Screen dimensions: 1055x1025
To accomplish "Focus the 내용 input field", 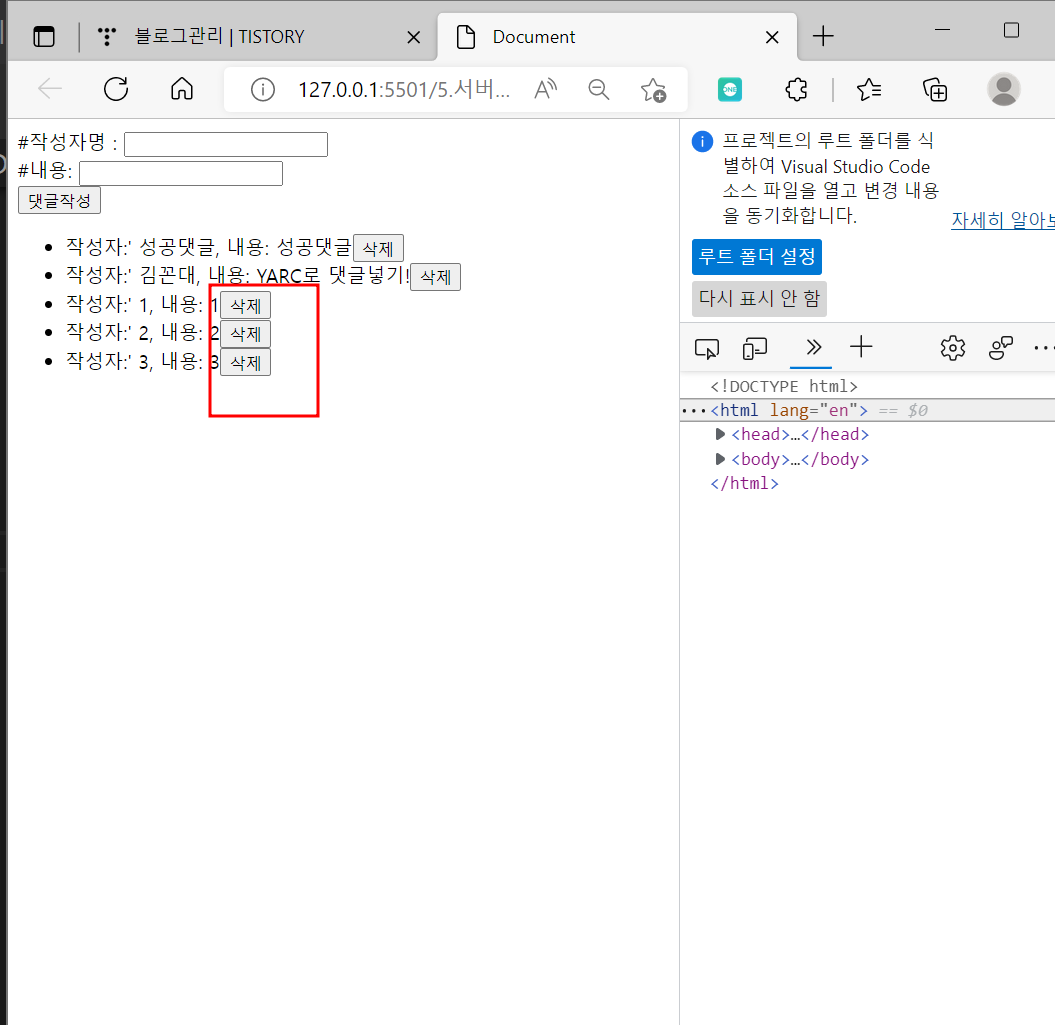I will click(x=181, y=174).
